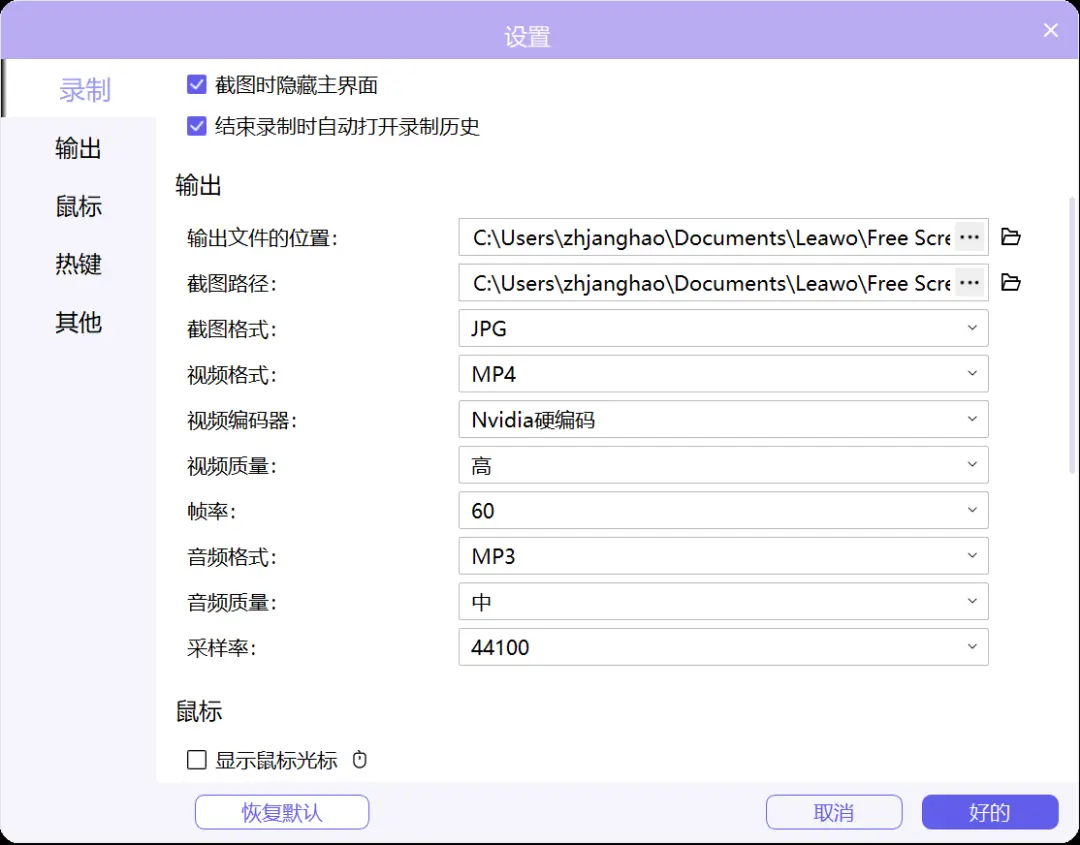
Task: Open the 鼠标 settings tab
Action: 78,206
